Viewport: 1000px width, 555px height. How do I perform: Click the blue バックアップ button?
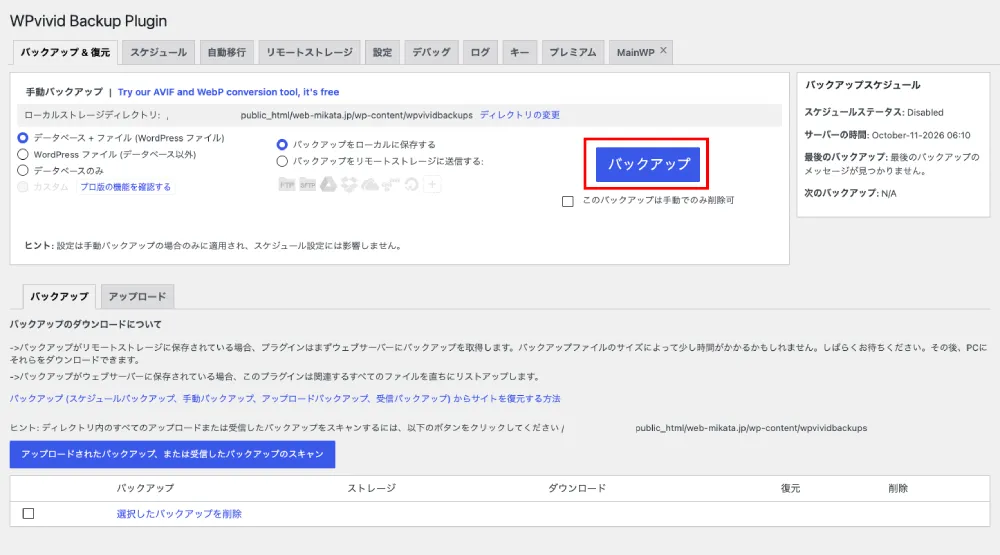[647, 164]
